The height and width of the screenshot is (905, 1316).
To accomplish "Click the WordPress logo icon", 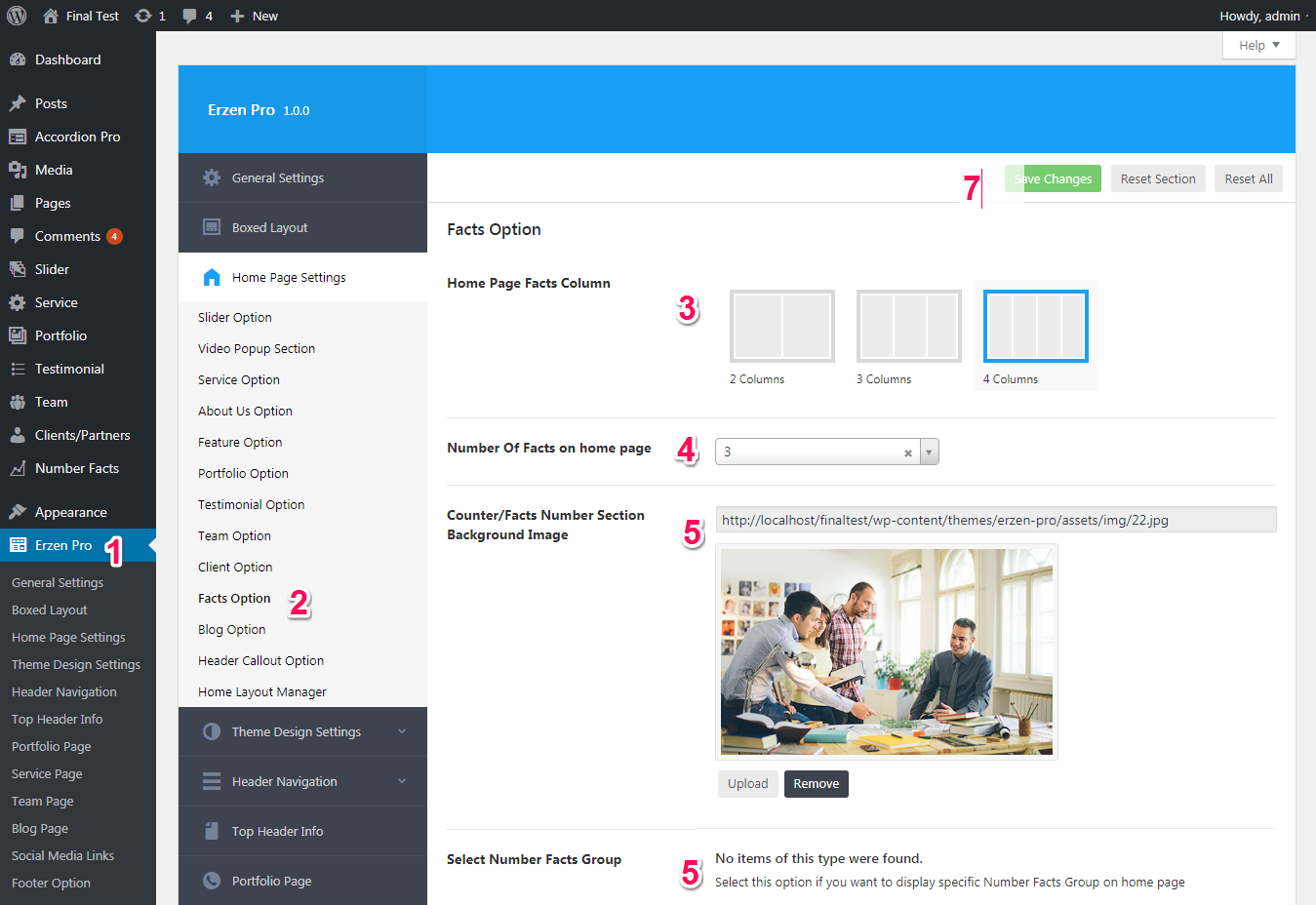I will tap(17, 16).
